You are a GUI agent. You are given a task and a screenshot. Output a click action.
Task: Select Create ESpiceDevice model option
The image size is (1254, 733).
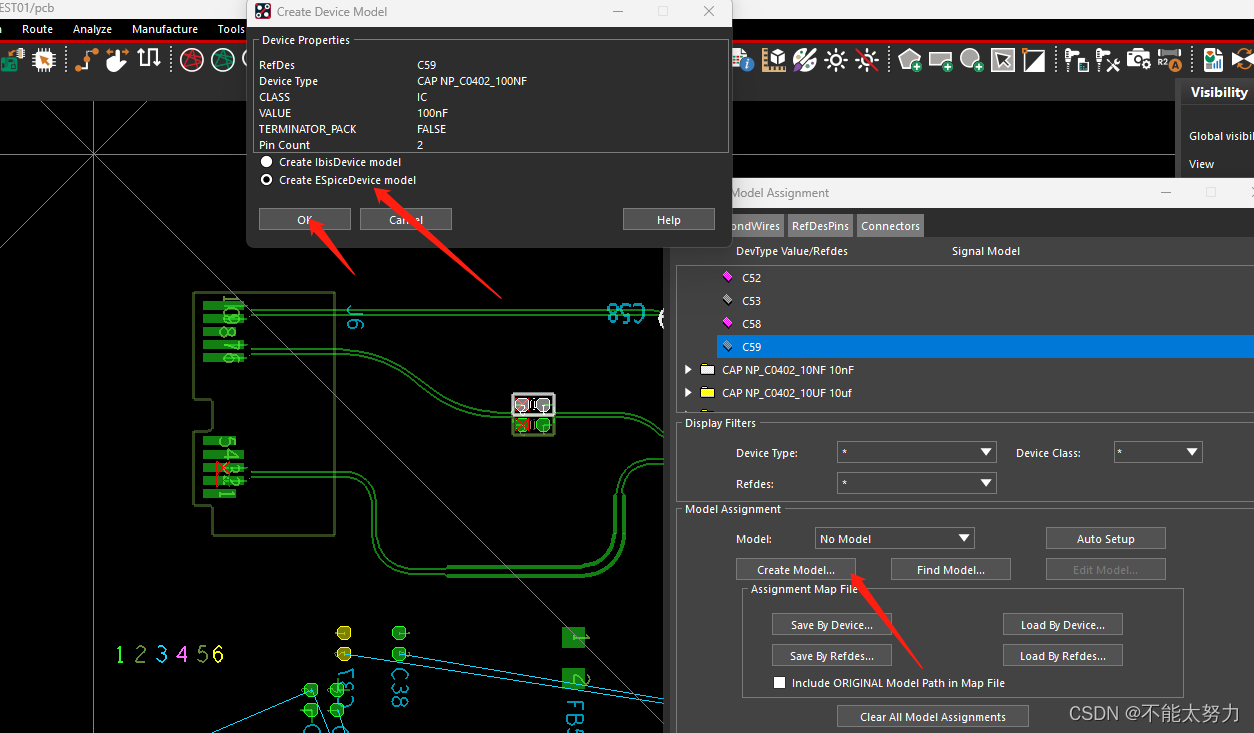point(266,180)
